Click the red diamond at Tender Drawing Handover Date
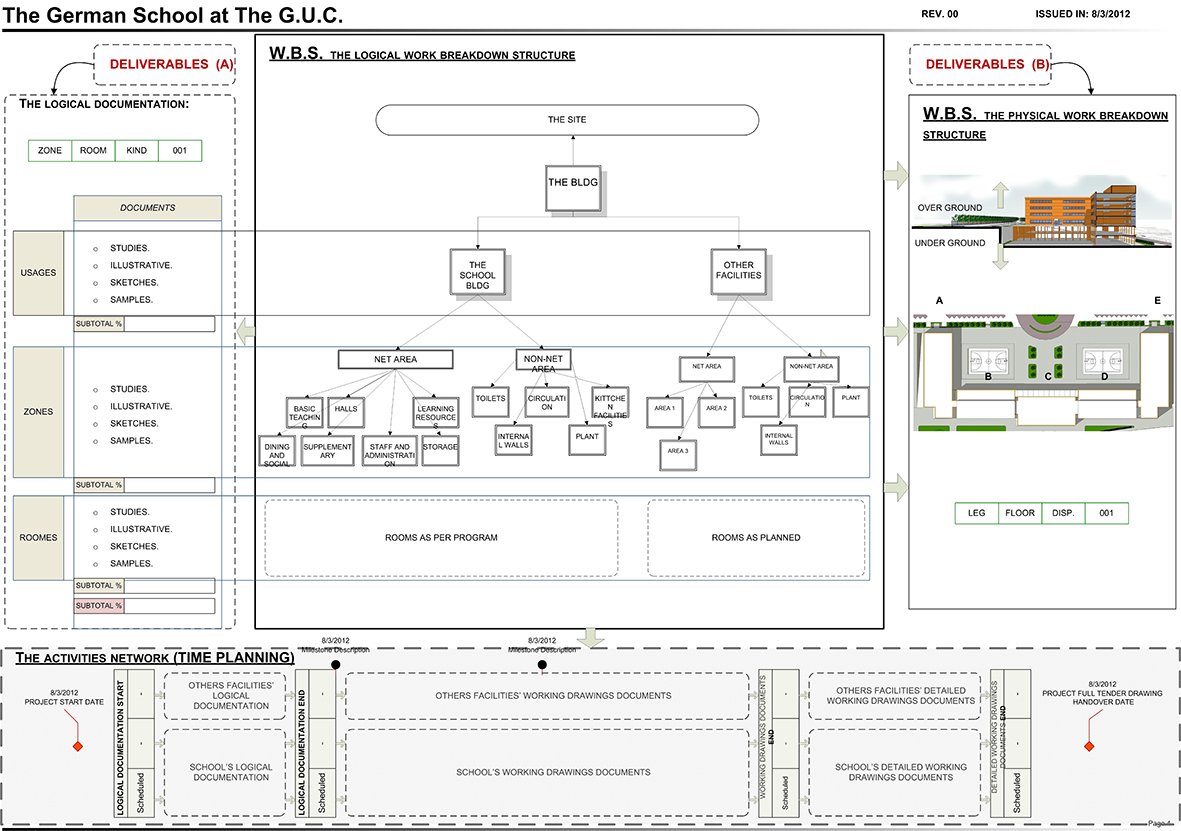The image size is (1181, 831). pyautogui.click(x=1089, y=747)
